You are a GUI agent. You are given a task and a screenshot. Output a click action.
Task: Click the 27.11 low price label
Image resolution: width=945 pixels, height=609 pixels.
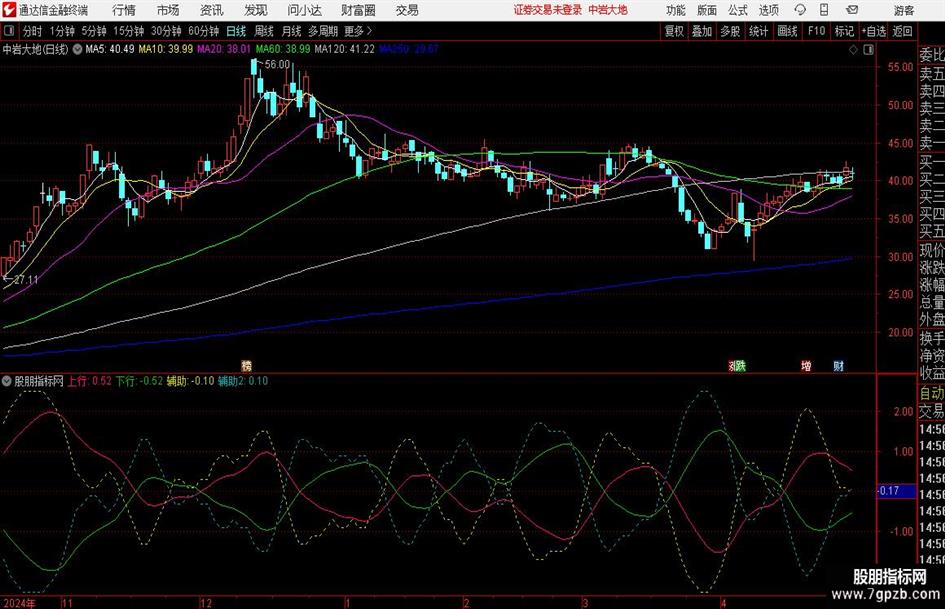[x=26, y=280]
